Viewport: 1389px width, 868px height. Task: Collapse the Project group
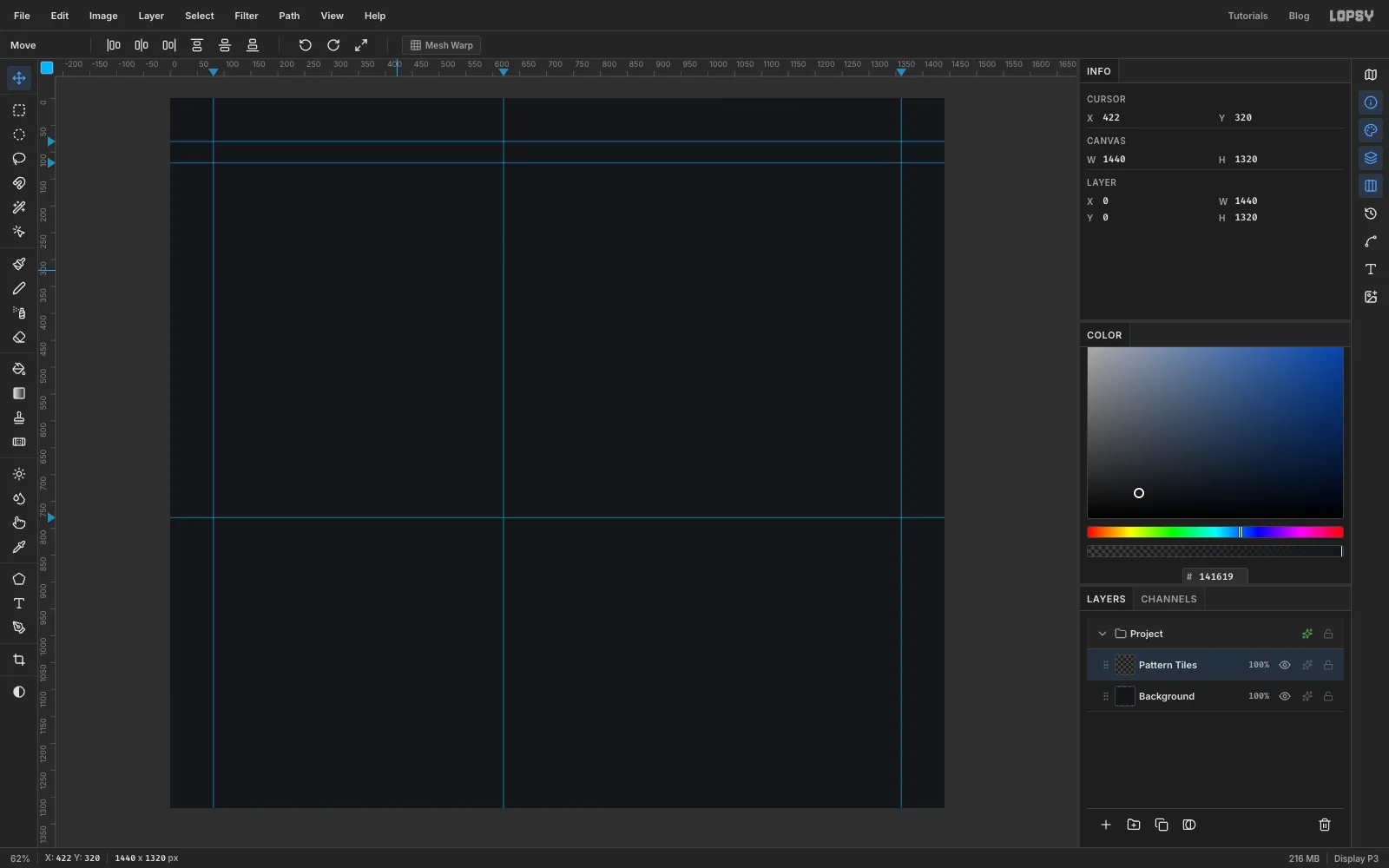pyautogui.click(x=1103, y=634)
